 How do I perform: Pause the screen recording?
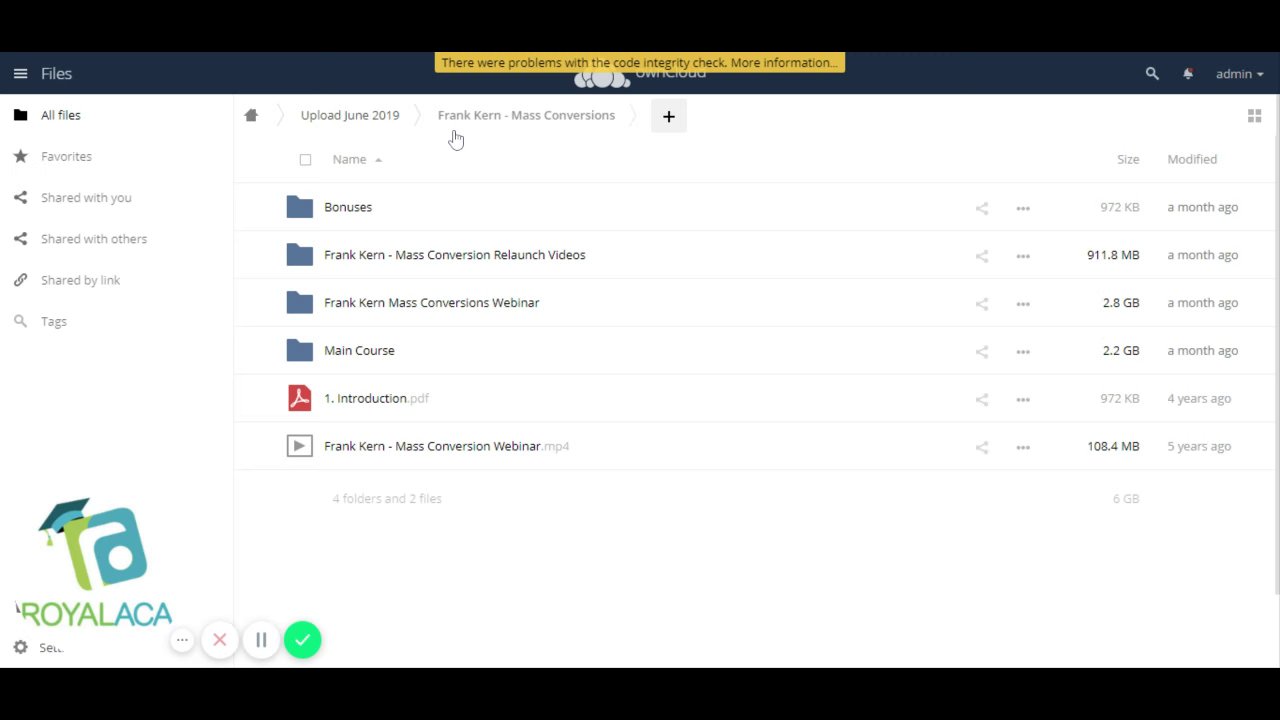click(x=261, y=640)
